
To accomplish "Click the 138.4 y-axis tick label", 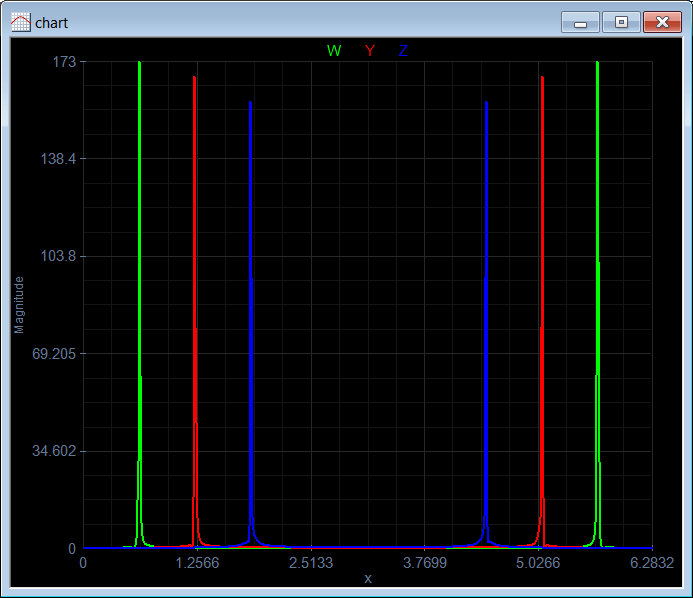I will tap(58, 159).
